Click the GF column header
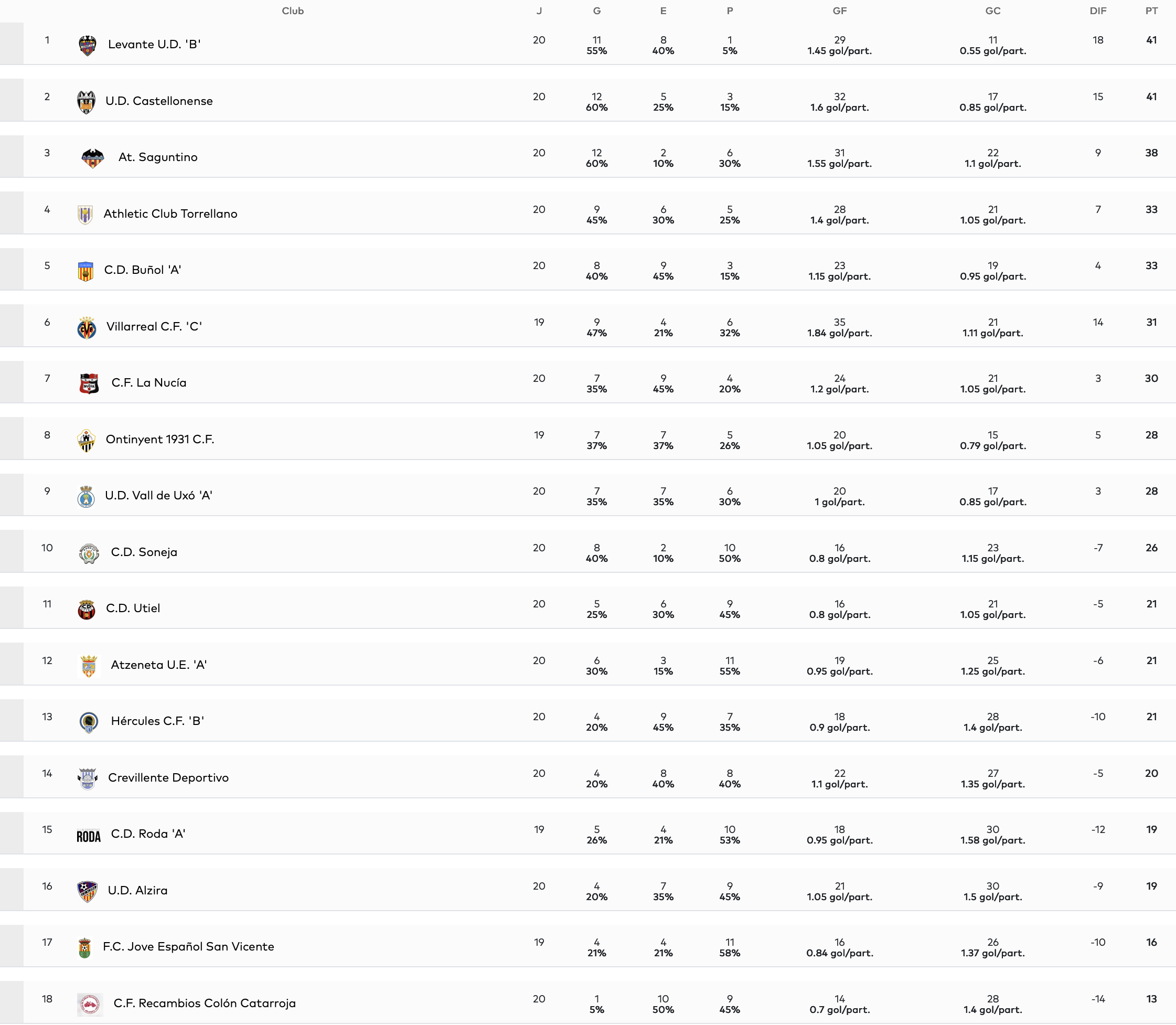 point(839,11)
